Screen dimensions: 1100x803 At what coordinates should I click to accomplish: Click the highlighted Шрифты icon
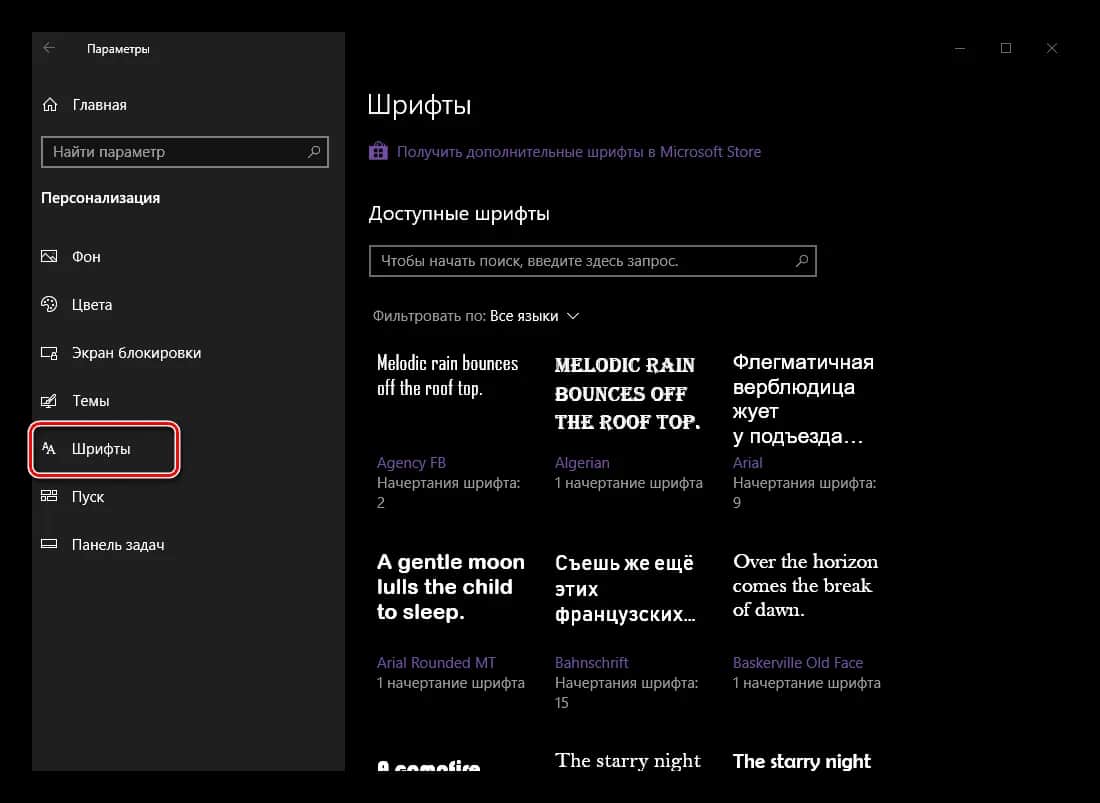(x=49, y=449)
